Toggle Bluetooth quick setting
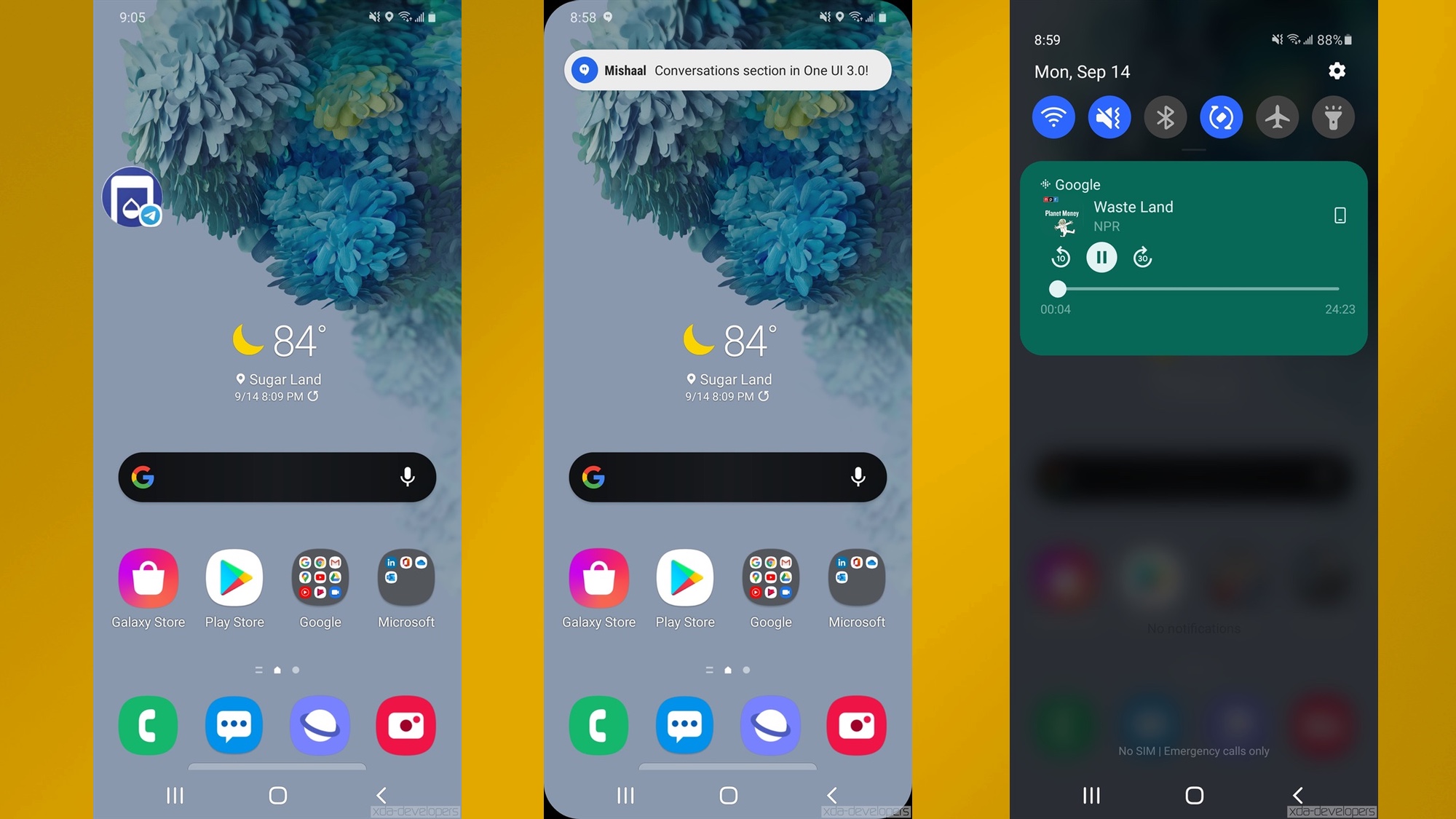 (x=1165, y=117)
